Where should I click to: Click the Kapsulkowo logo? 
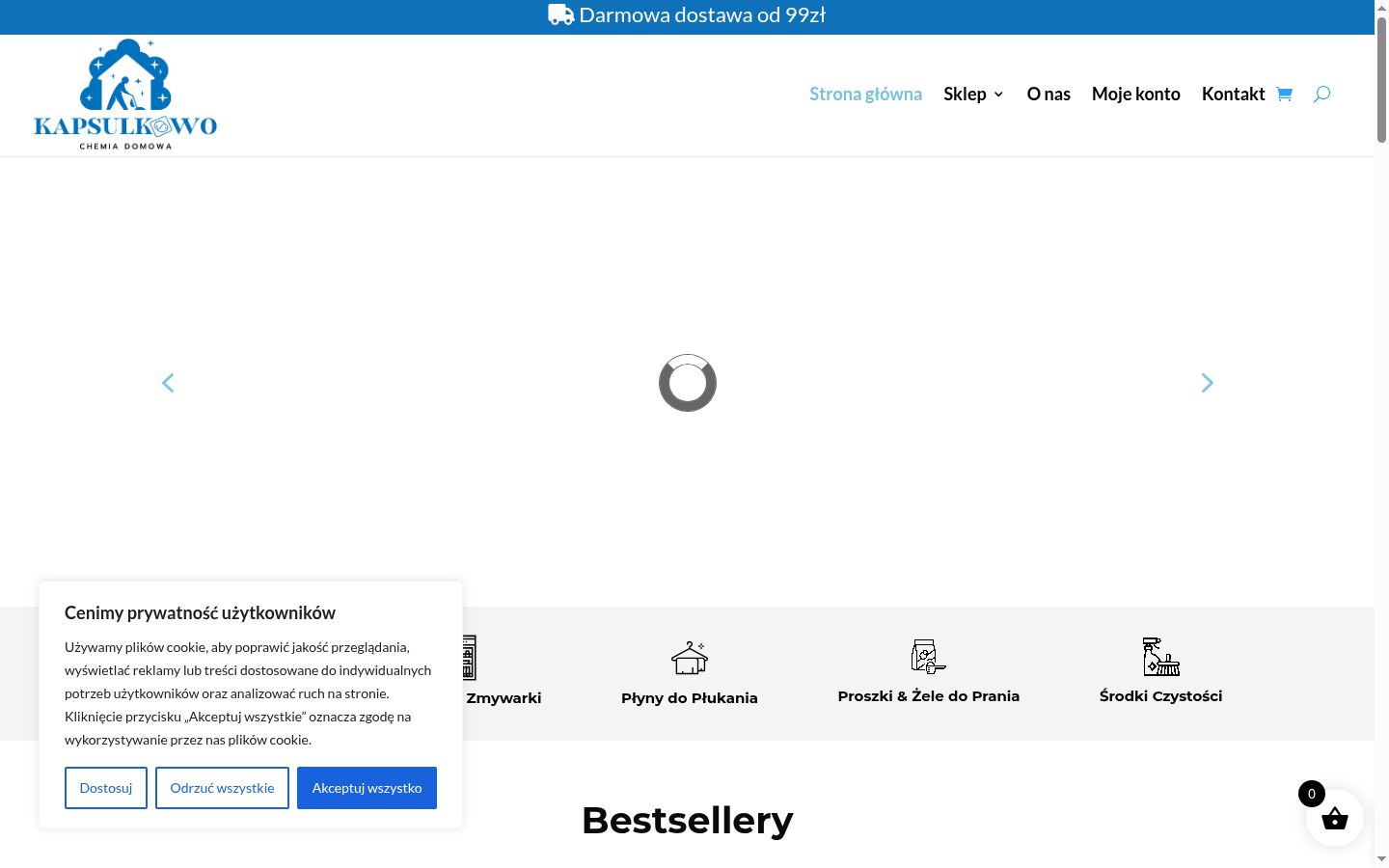pyautogui.click(x=125, y=95)
